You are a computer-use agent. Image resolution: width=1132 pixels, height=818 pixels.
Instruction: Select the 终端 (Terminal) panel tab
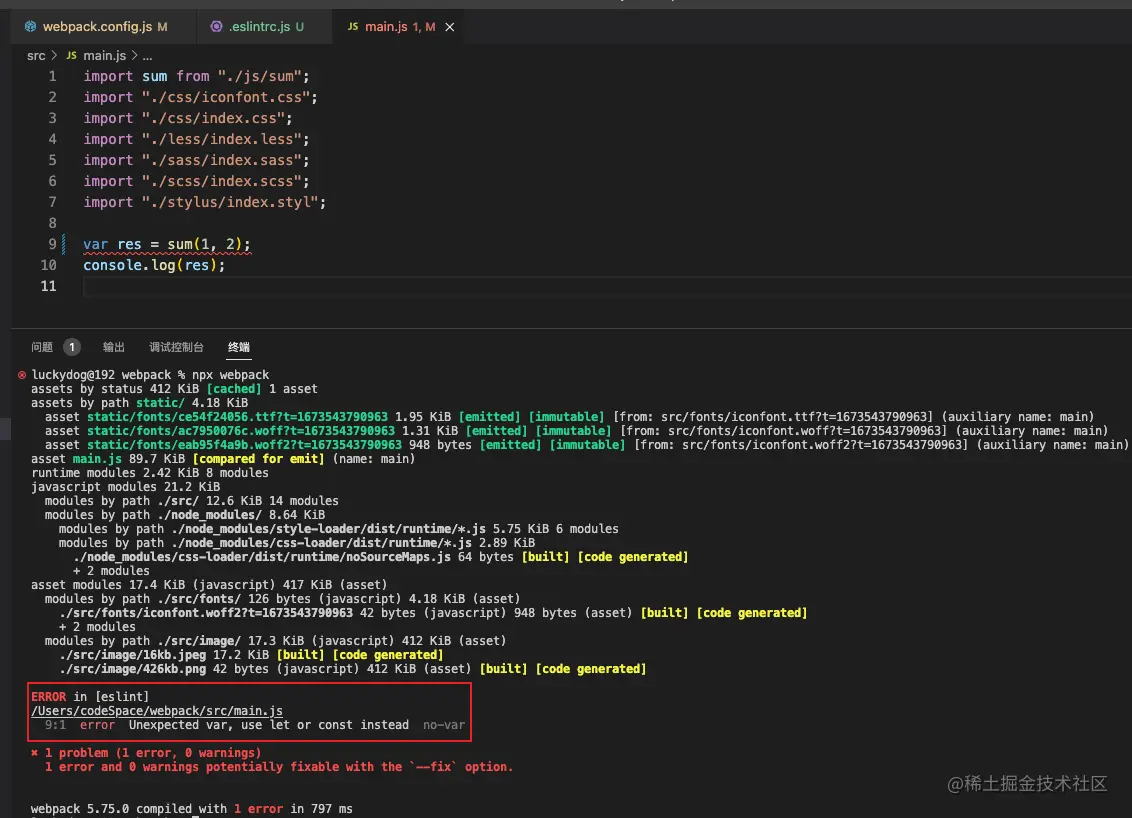click(x=239, y=347)
